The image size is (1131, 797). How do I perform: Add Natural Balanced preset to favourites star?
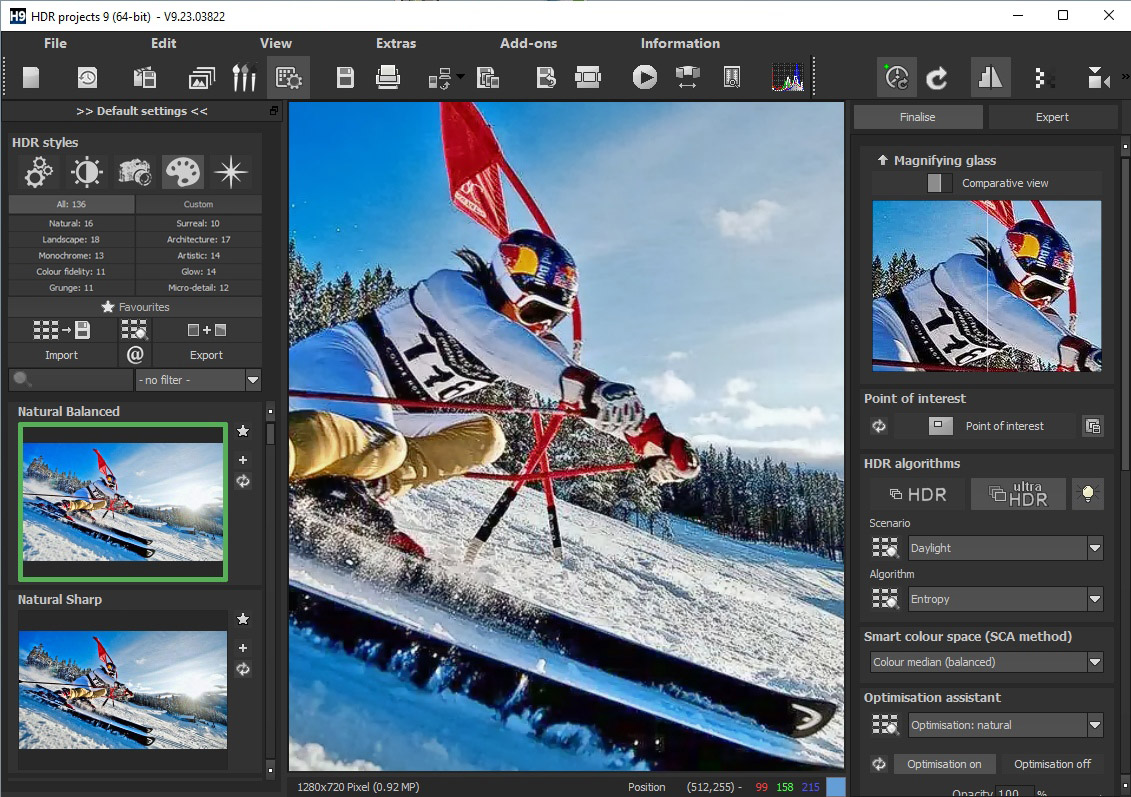tap(243, 432)
